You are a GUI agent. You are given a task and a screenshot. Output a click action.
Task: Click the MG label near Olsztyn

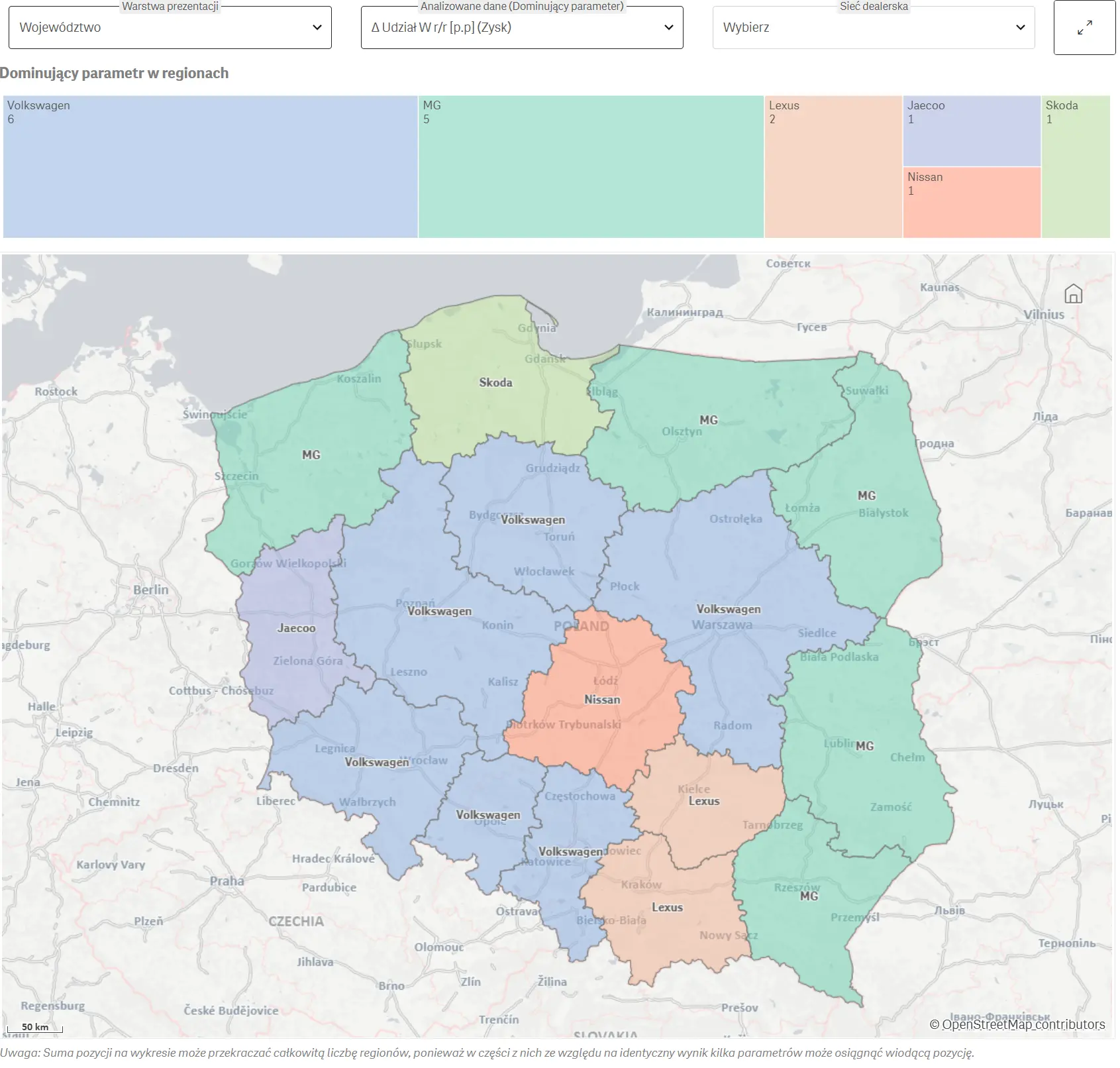(709, 420)
